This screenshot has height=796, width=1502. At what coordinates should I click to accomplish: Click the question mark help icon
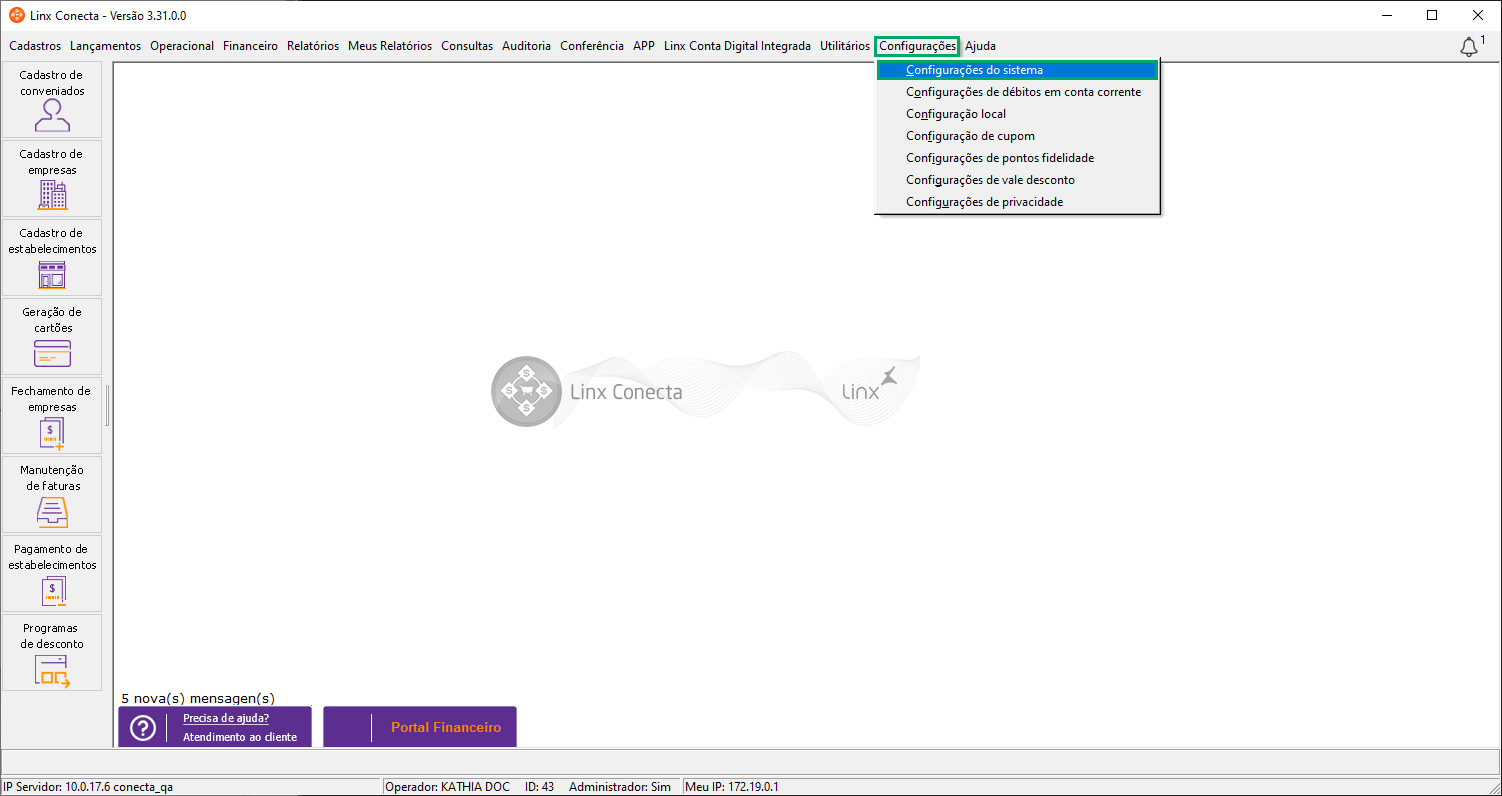click(143, 729)
